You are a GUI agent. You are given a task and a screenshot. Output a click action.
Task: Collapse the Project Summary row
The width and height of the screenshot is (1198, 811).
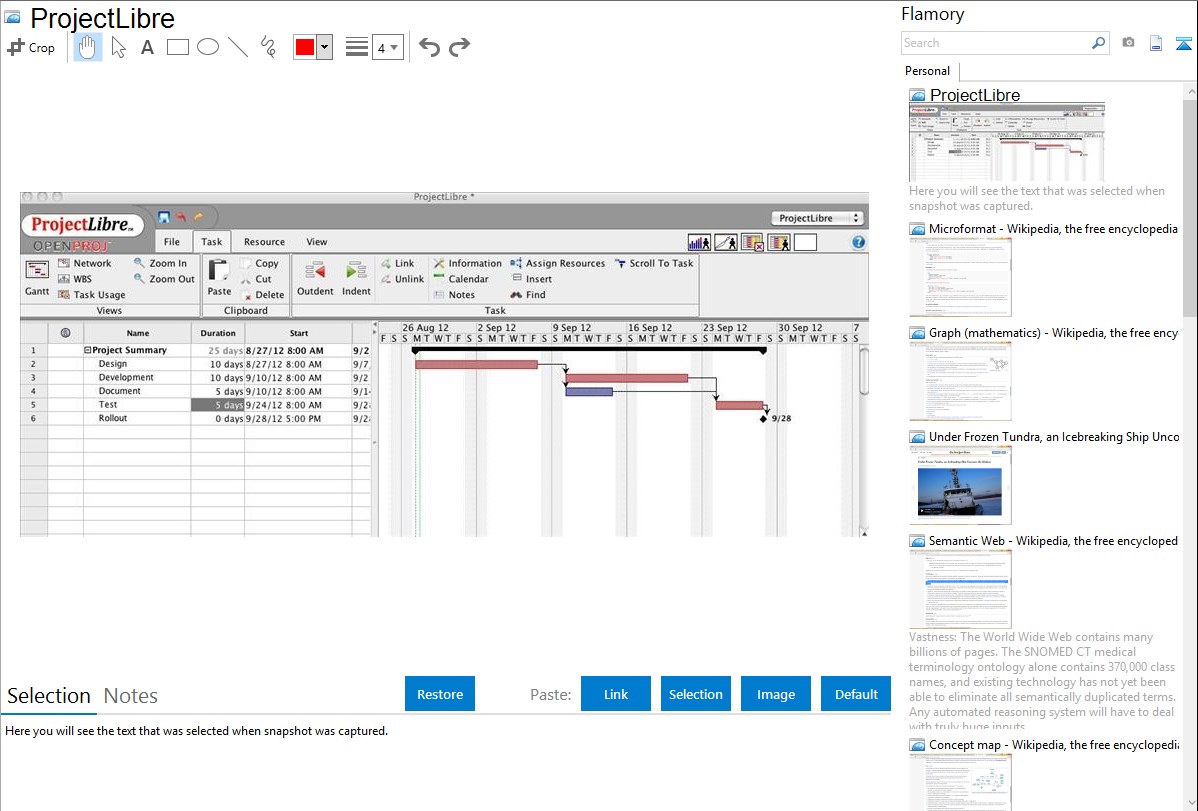[x=87, y=350]
